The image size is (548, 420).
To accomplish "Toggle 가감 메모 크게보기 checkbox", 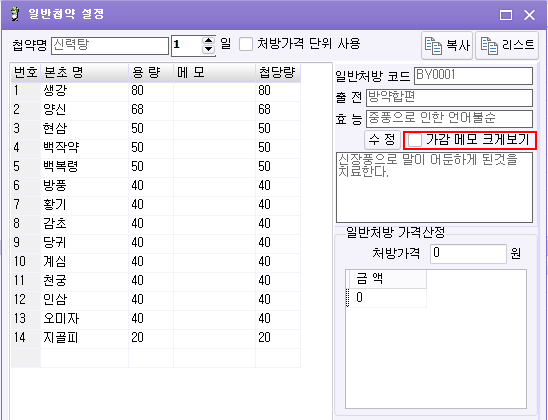I will 415,140.
